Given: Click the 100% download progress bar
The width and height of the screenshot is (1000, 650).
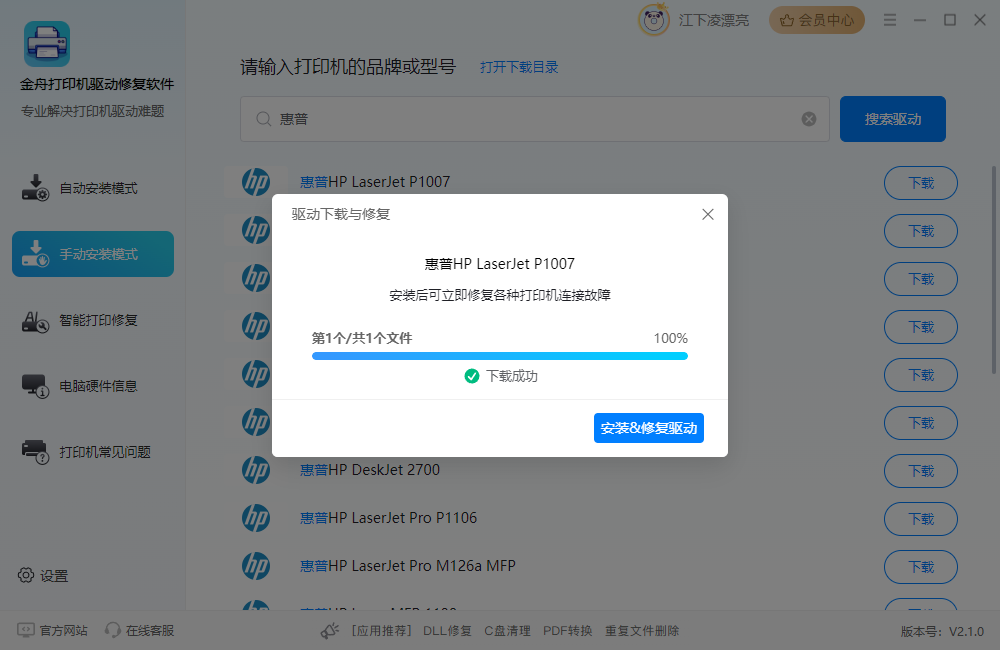Looking at the screenshot, I should tap(500, 355).
